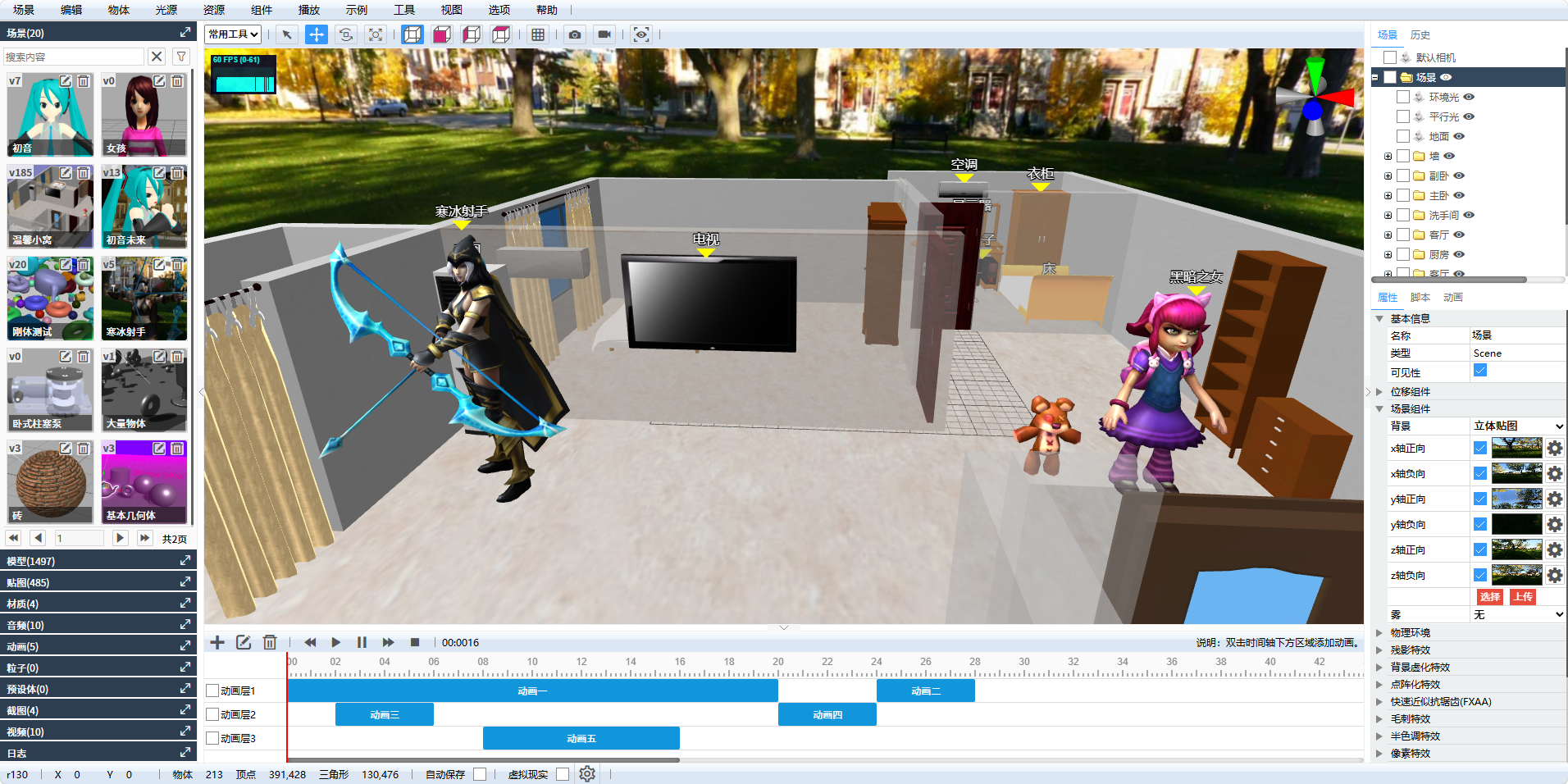
Task: Edit the 初音 scene thumbnail
Action: point(66,81)
